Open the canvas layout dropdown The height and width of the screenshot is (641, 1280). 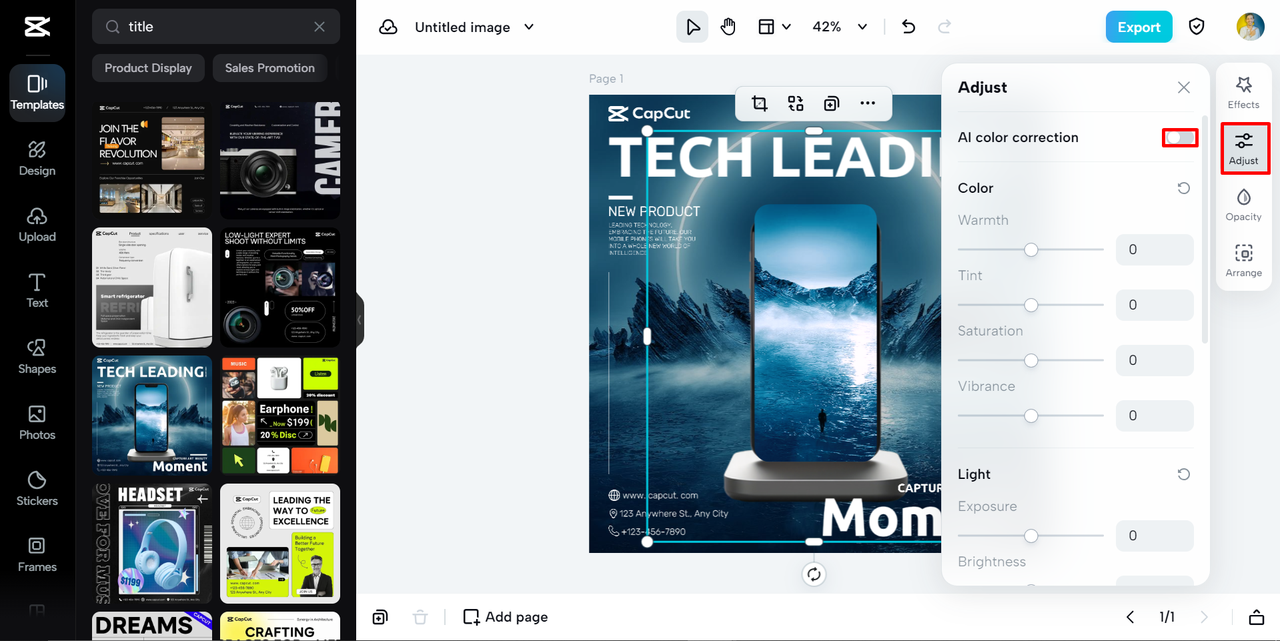[774, 27]
